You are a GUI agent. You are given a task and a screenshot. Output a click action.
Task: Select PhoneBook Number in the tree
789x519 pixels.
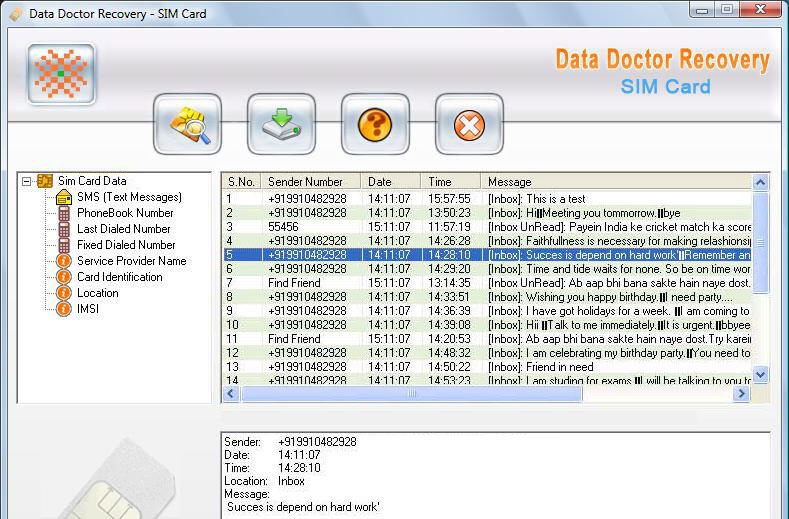(125, 213)
